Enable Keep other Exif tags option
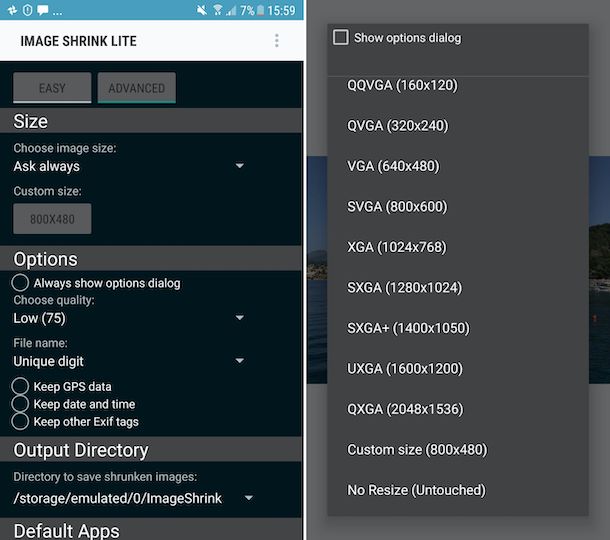Screen dimensions: 610x540 click(75, 421)
